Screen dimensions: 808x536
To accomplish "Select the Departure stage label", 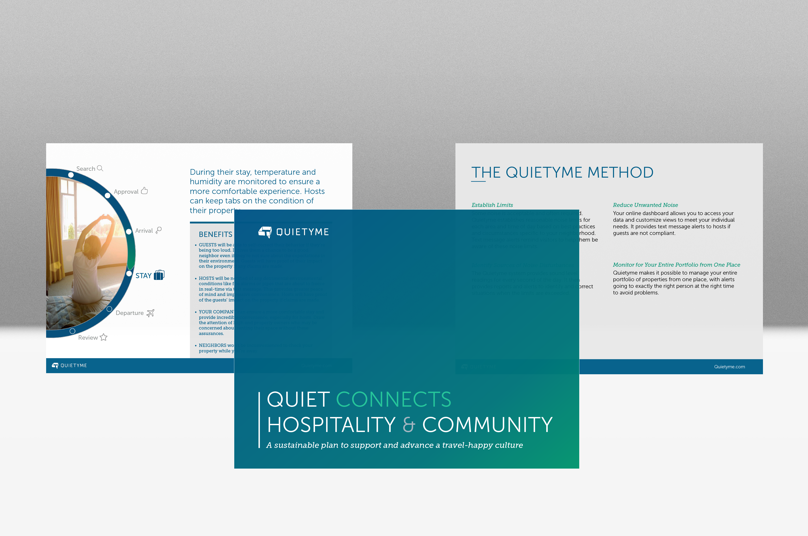I will pyautogui.click(x=129, y=313).
